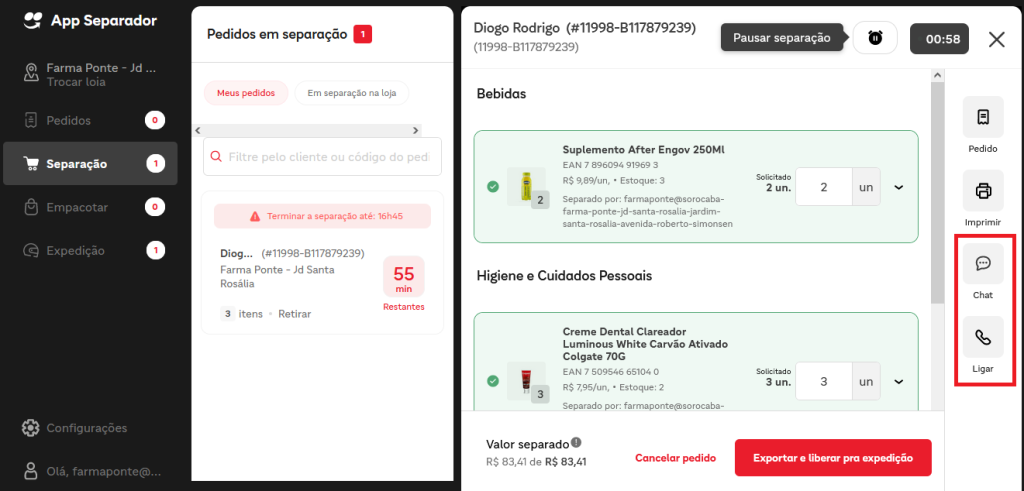Viewport: 1024px width, 491px height.
Task: Click the info icon beside Valor separado
Action: (x=575, y=443)
